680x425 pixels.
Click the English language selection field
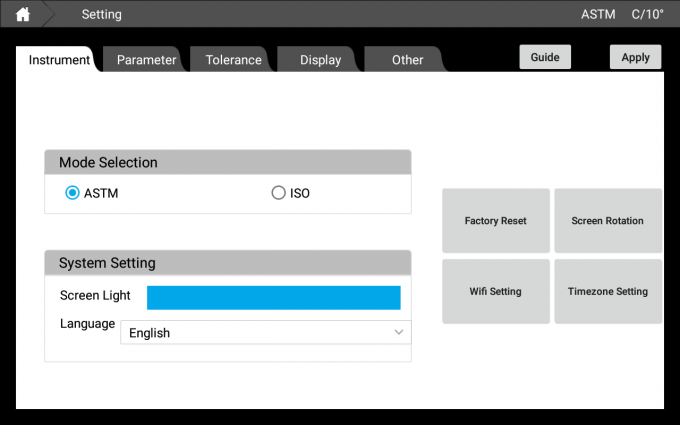click(255, 333)
